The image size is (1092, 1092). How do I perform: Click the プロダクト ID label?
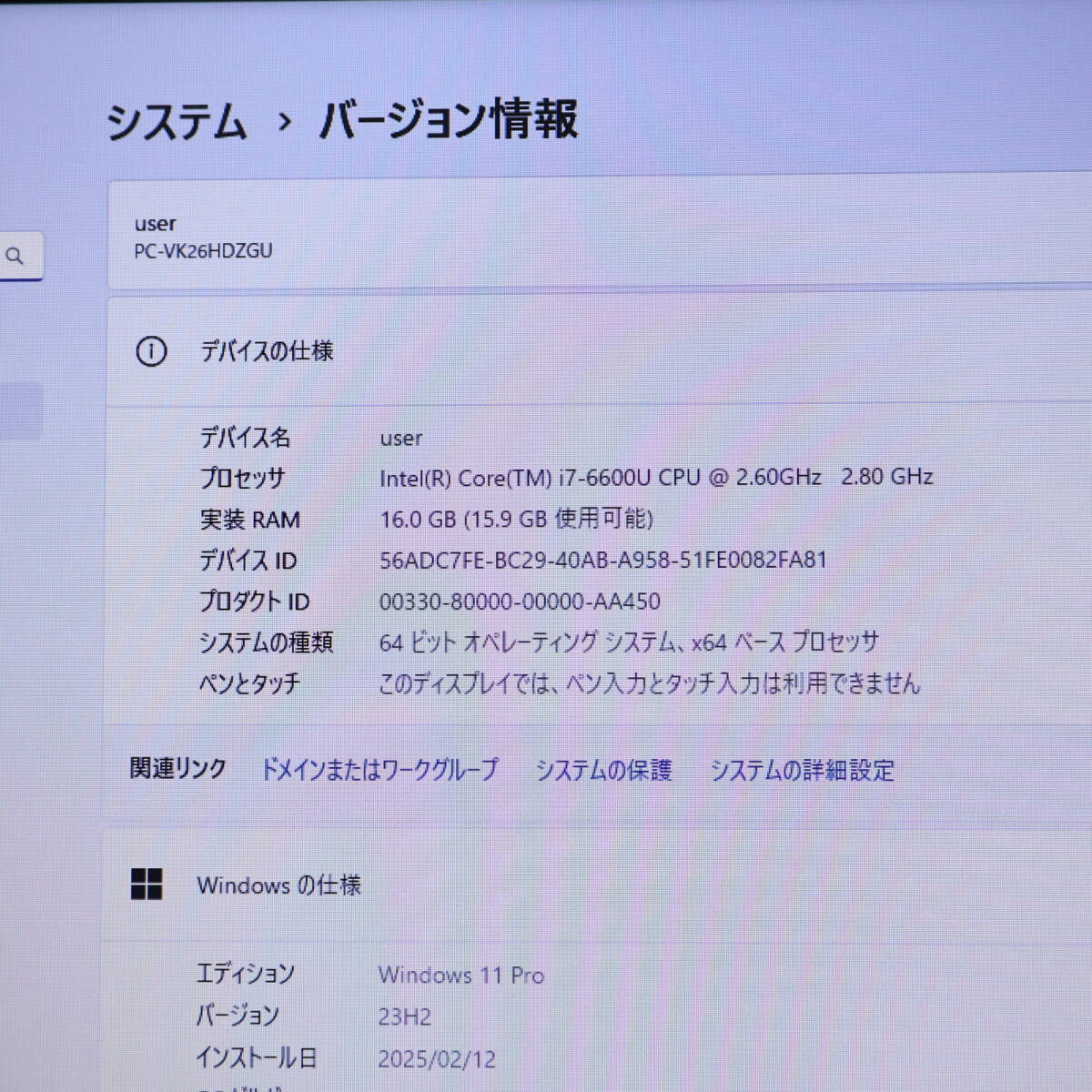pyautogui.click(x=255, y=602)
